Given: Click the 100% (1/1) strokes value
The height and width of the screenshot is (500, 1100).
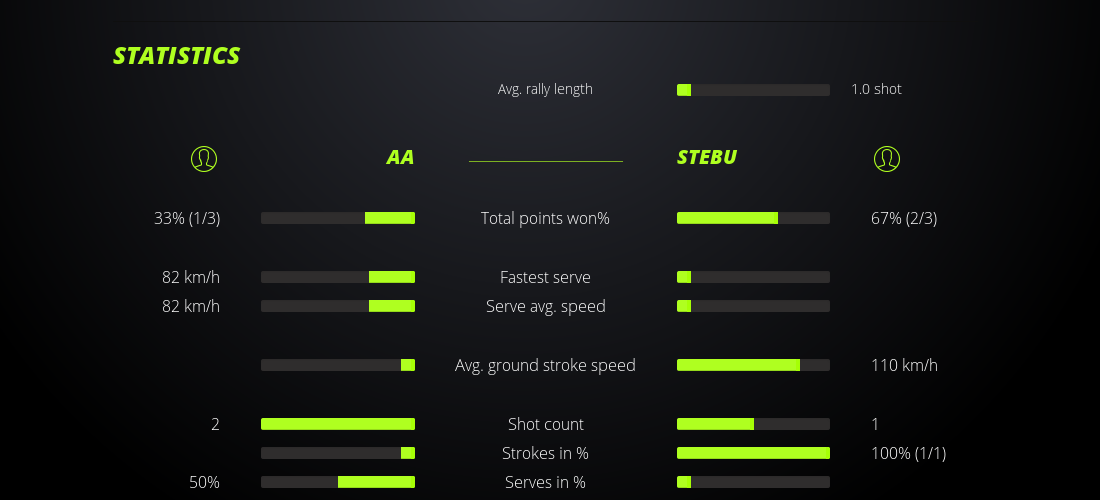Looking at the screenshot, I should point(908,453).
